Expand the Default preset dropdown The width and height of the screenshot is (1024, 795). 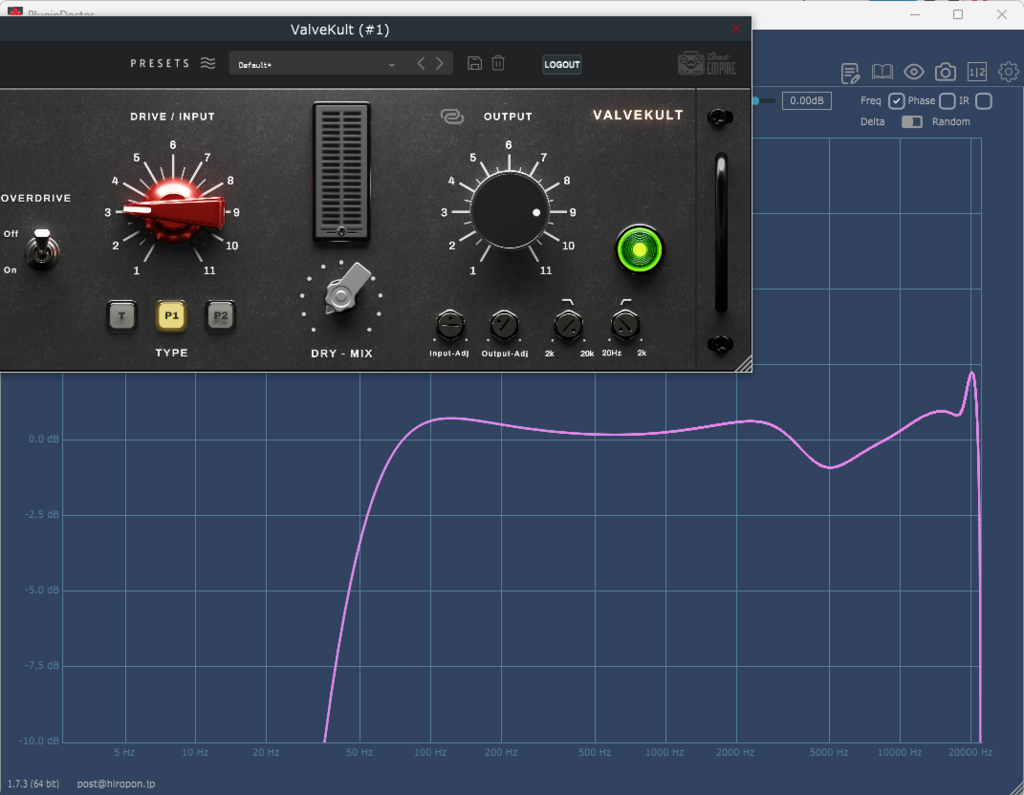tap(317, 64)
